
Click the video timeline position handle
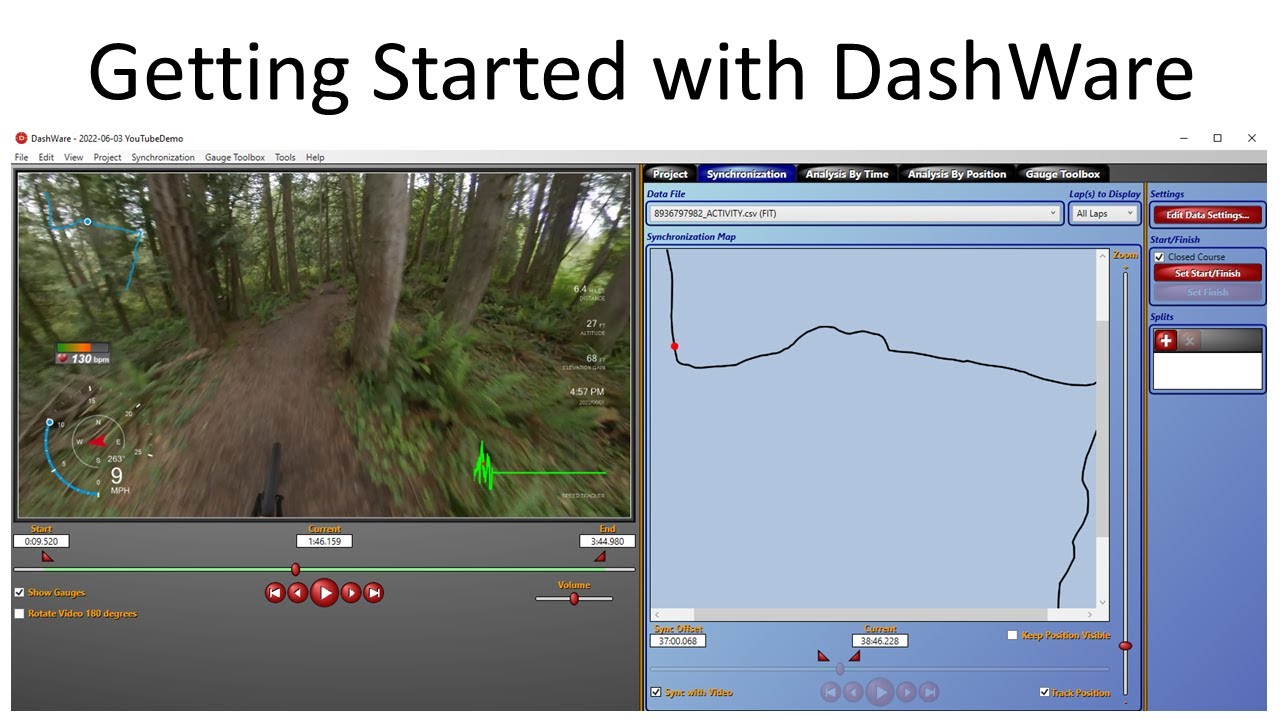295,569
